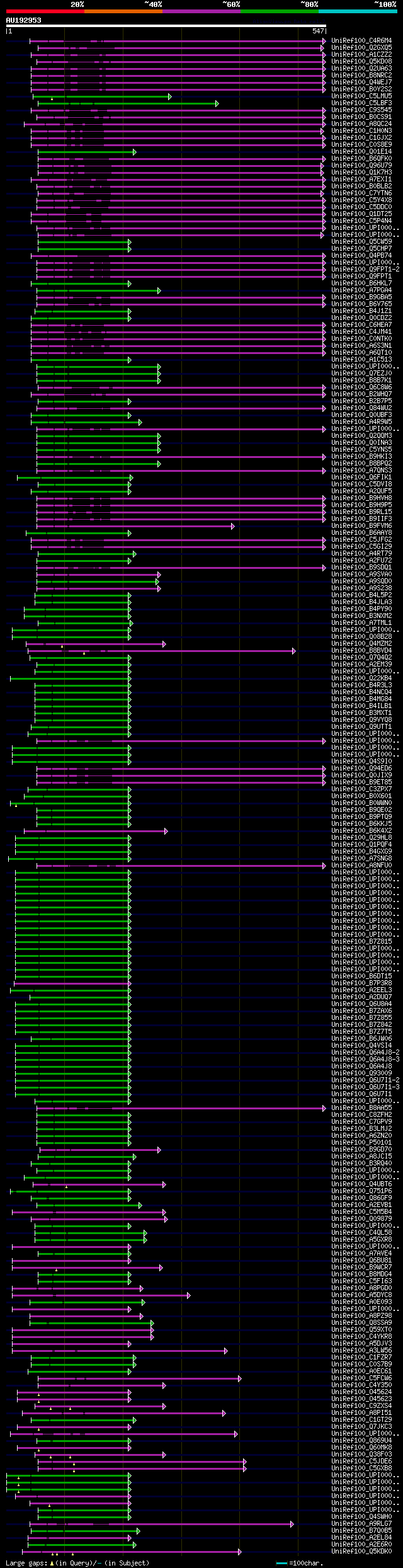
Task: Click the 547 query end position label
Action: click(318, 31)
